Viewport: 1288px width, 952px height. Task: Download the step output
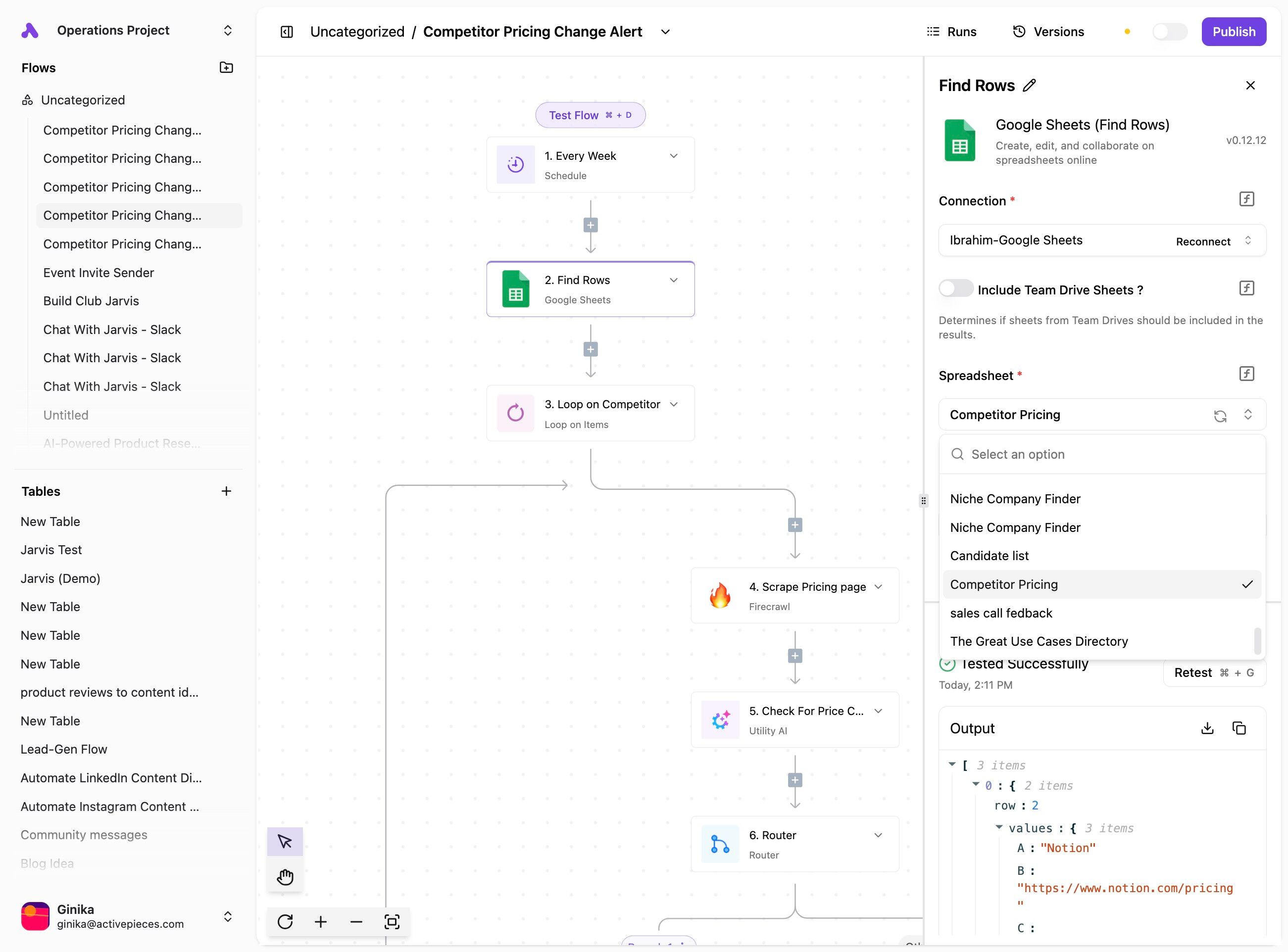tap(1207, 728)
